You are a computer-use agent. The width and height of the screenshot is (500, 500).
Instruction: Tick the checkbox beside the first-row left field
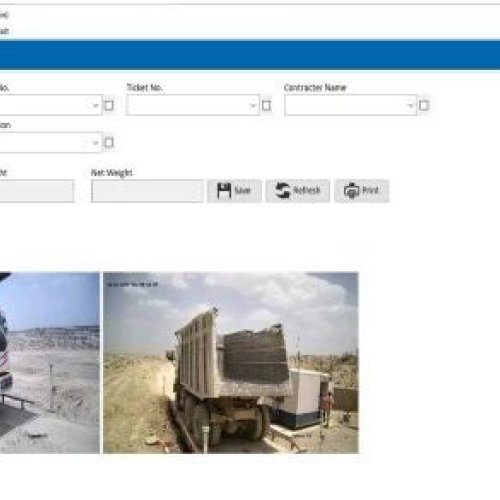(109, 106)
